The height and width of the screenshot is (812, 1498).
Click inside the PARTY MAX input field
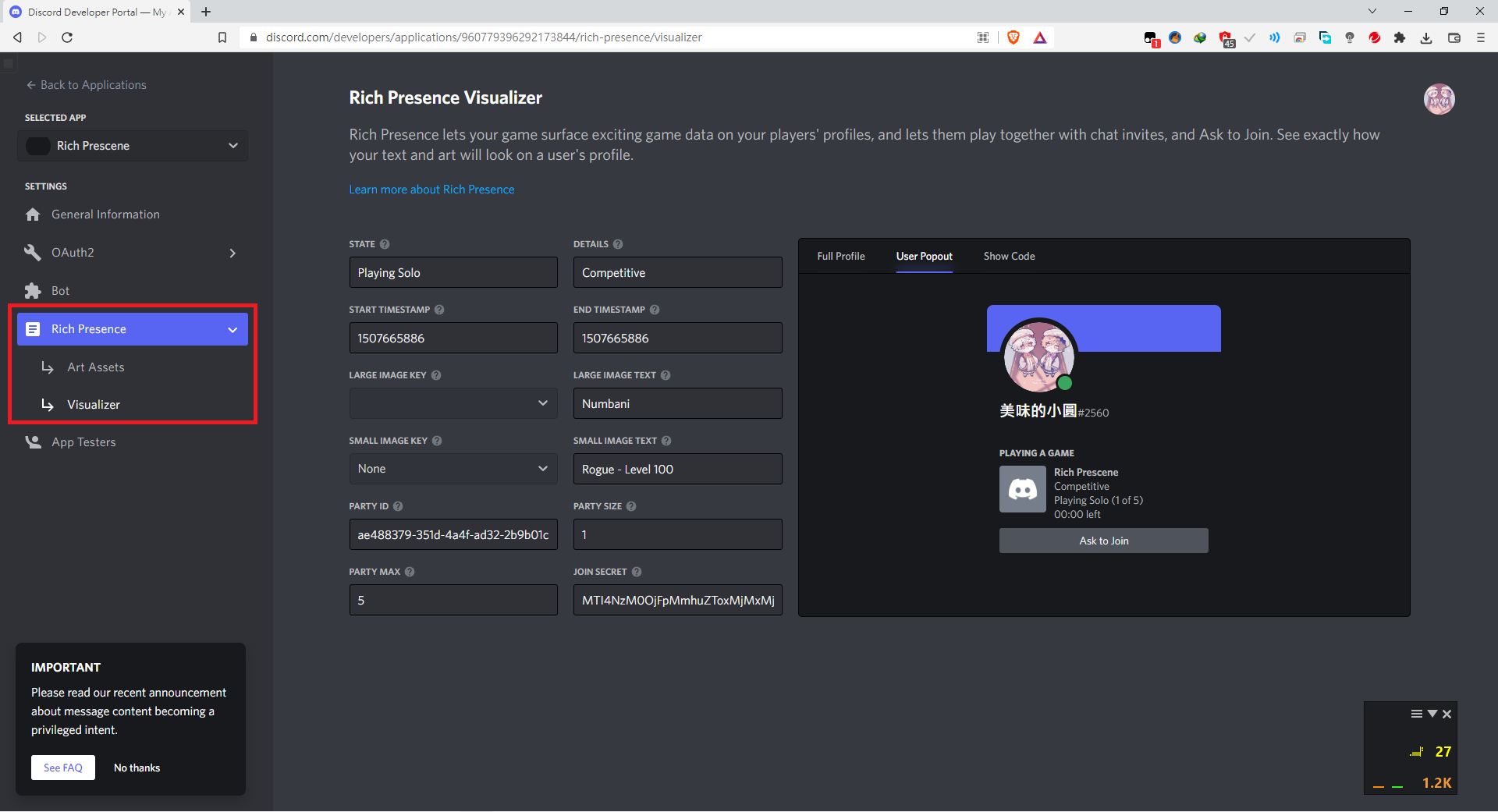[x=453, y=600]
